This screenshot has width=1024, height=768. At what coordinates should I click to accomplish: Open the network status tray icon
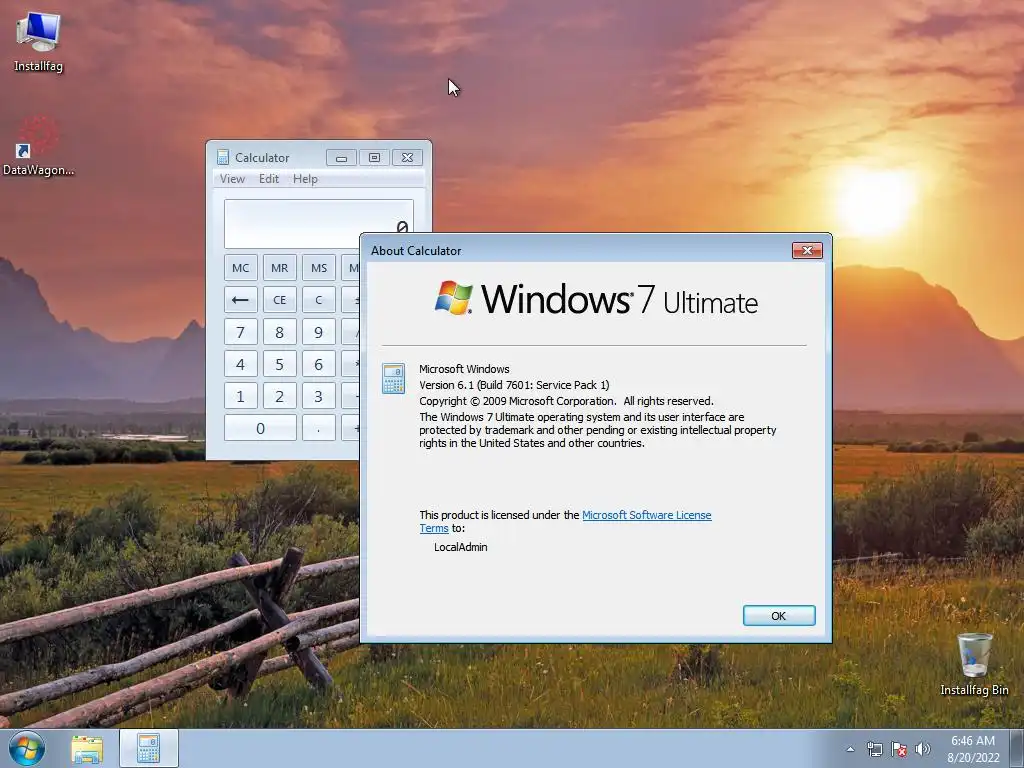coord(874,749)
